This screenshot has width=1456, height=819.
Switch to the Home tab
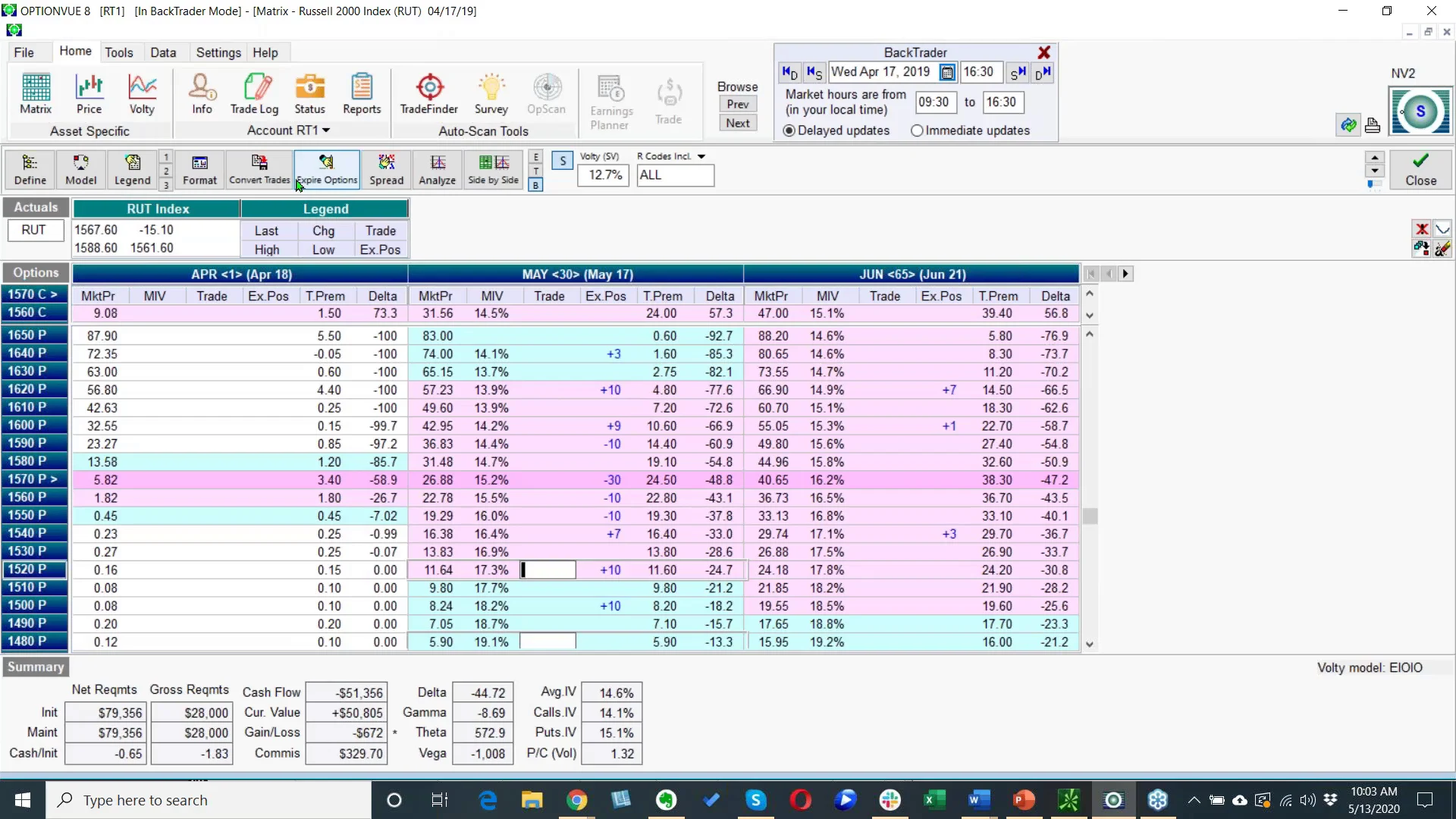tap(76, 51)
